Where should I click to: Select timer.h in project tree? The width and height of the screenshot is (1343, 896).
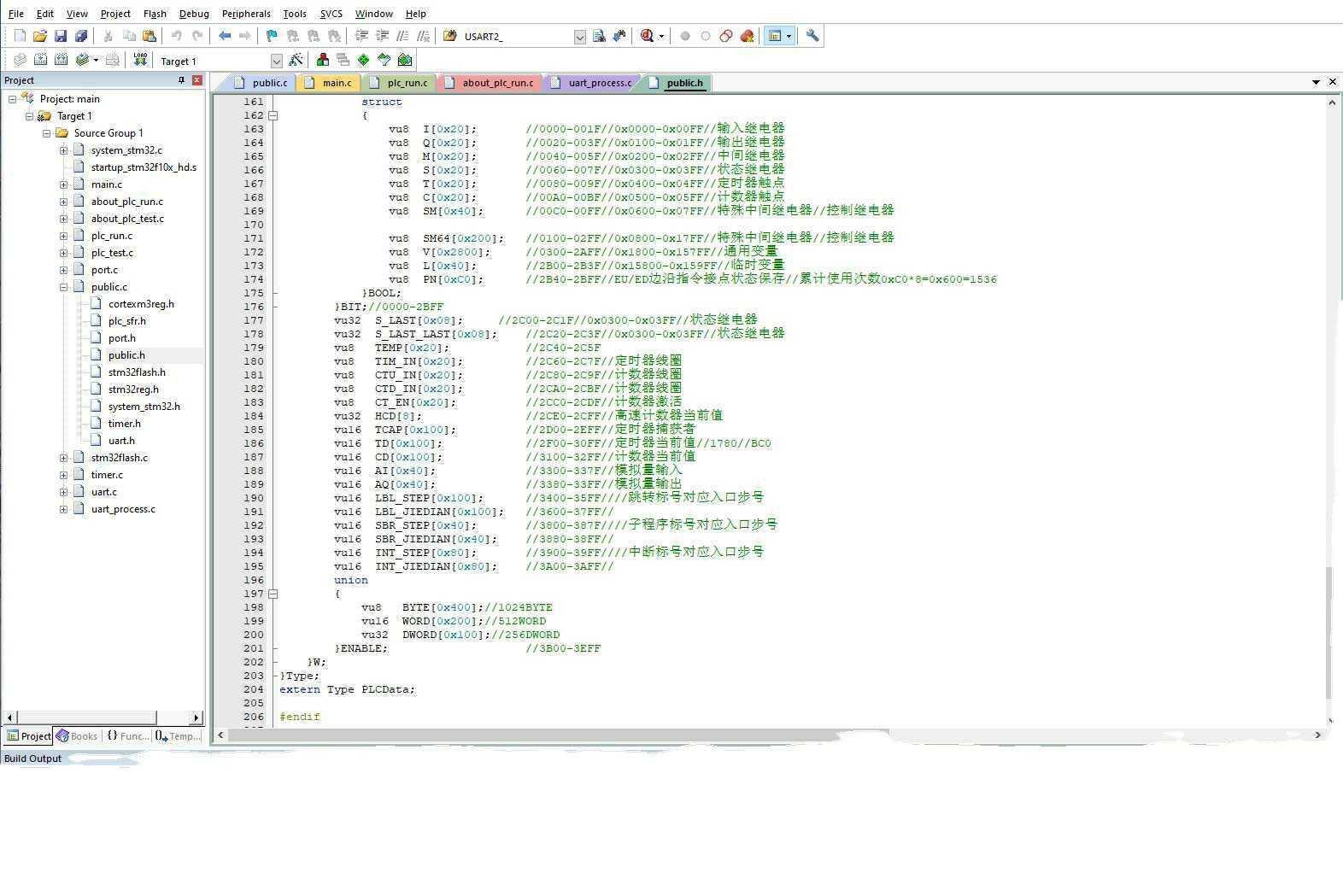pos(124,424)
